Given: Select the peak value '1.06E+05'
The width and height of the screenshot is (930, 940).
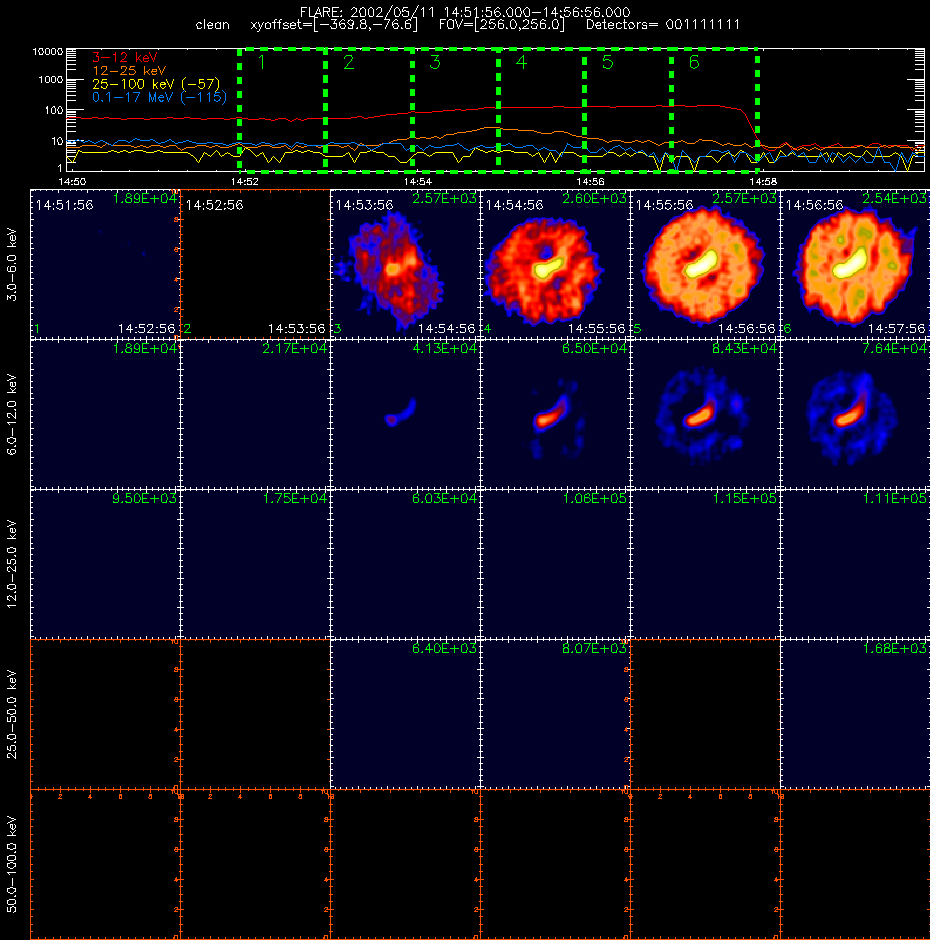Looking at the screenshot, I should click(594, 498).
